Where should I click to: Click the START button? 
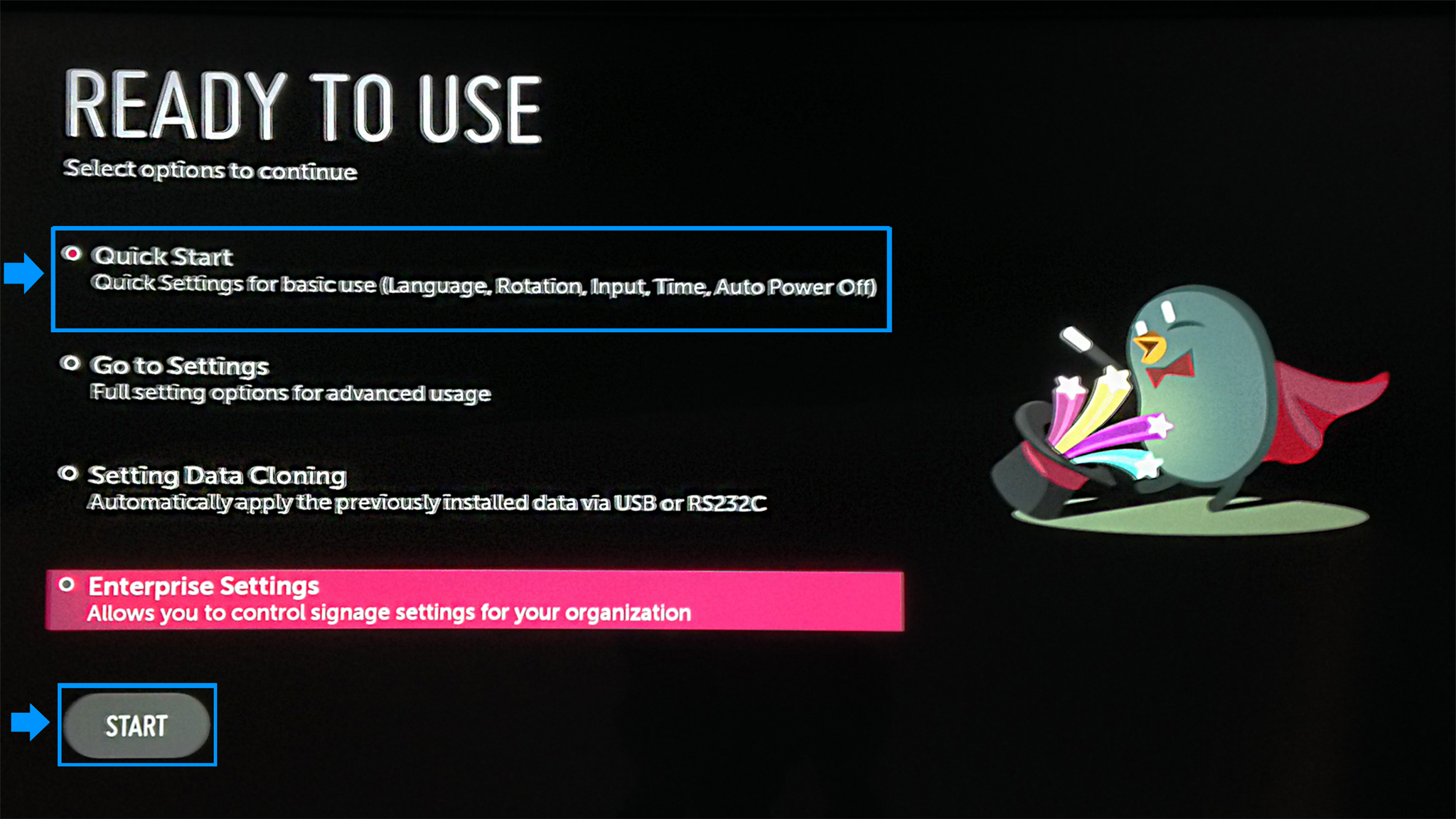[x=136, y=726]
